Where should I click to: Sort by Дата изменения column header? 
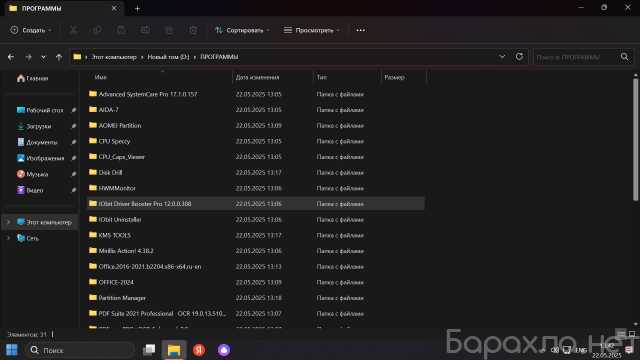pyautogui.click(x=257, y=77)
